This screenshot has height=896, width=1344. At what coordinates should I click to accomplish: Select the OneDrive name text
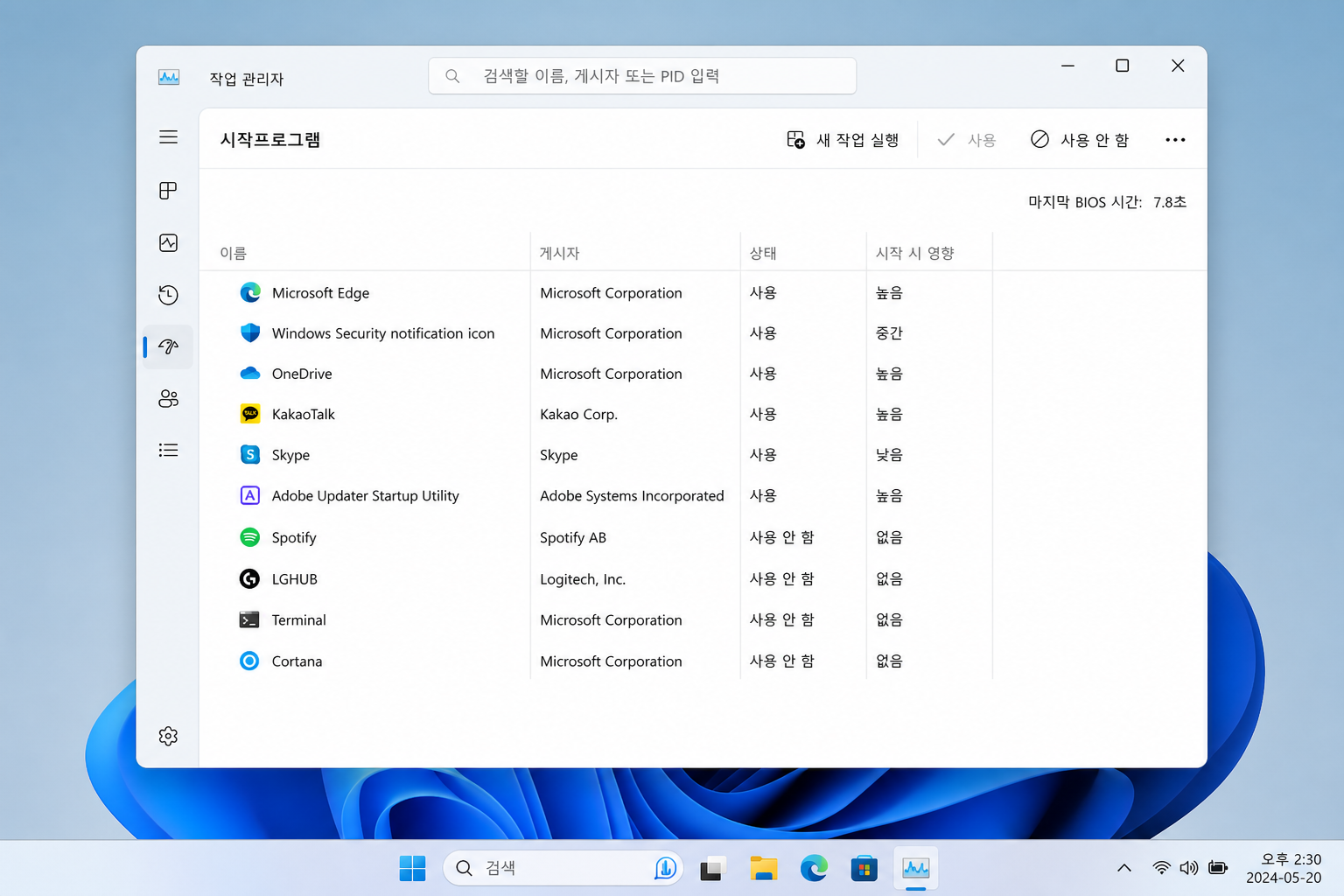[302, 374]
